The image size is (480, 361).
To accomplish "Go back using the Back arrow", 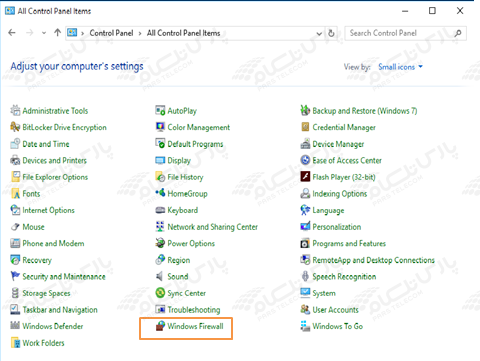I will (12, 33).
